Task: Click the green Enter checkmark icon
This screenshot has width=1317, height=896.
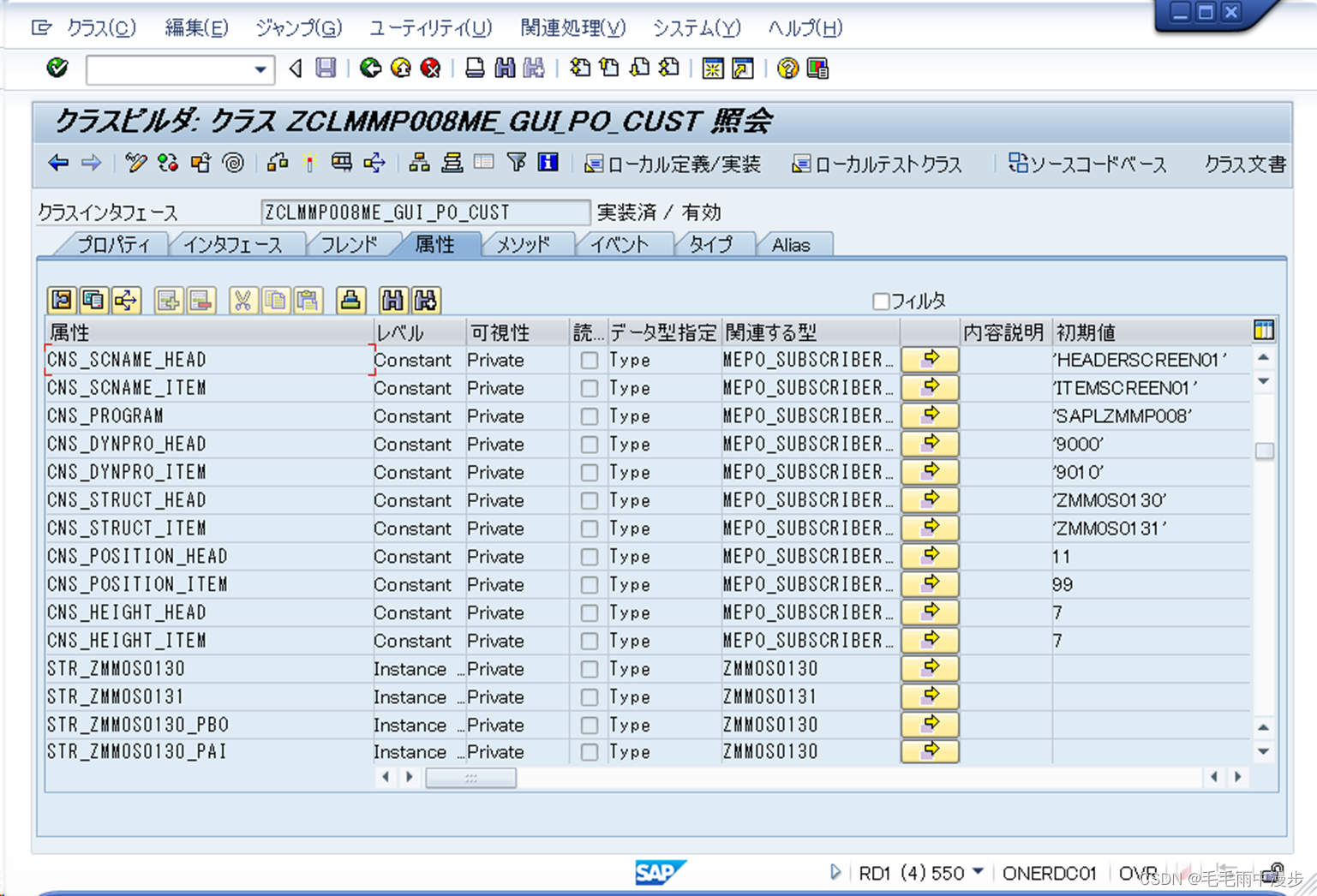Action: coord(57,68)
